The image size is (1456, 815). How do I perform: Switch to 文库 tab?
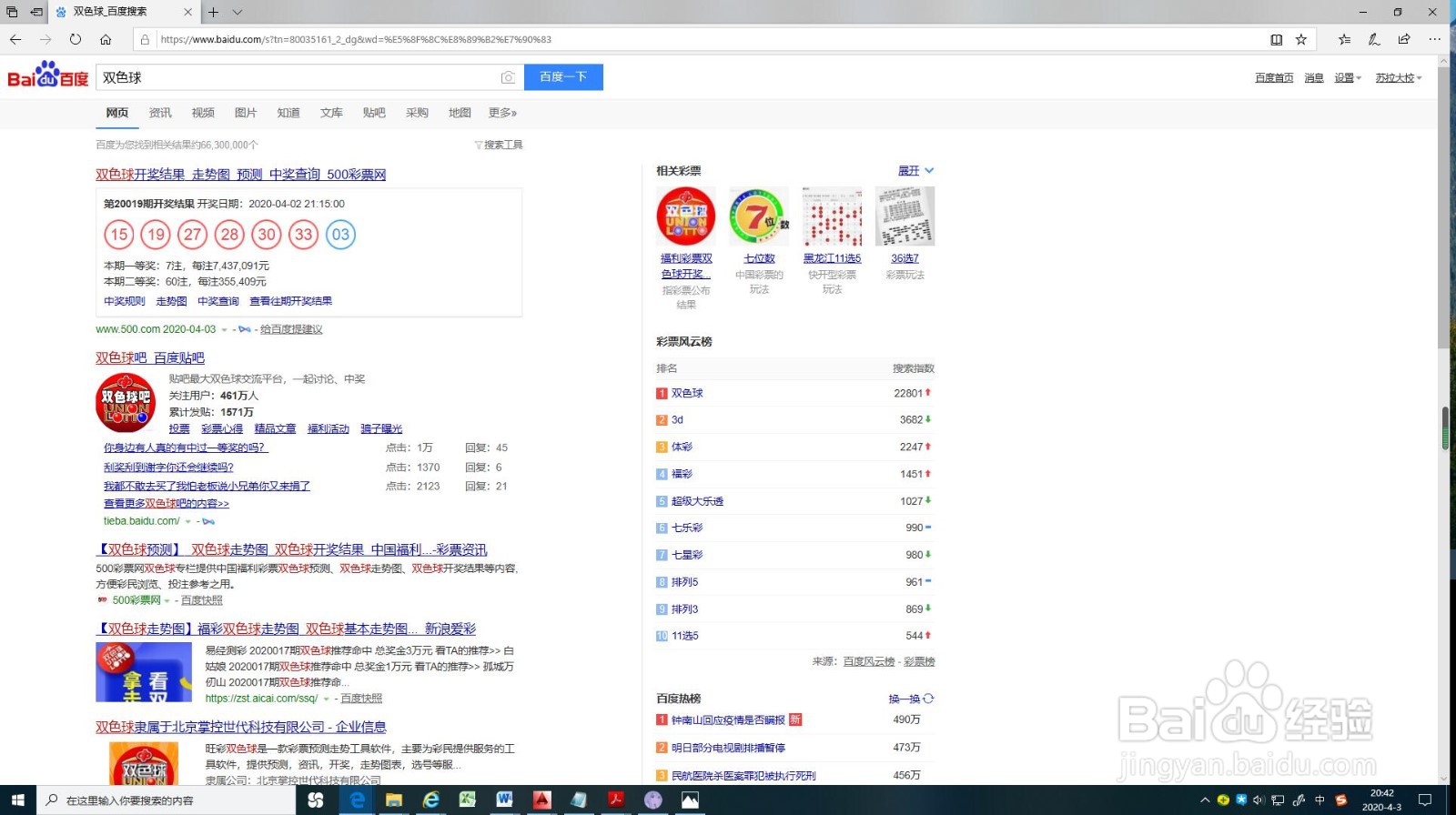point(331,113)
